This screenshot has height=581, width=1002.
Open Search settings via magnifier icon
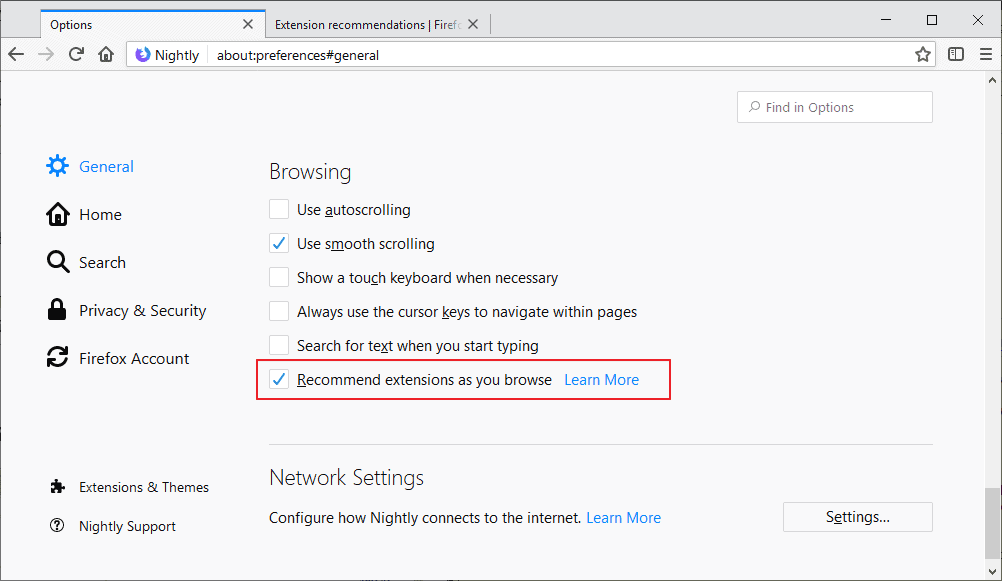57,261
